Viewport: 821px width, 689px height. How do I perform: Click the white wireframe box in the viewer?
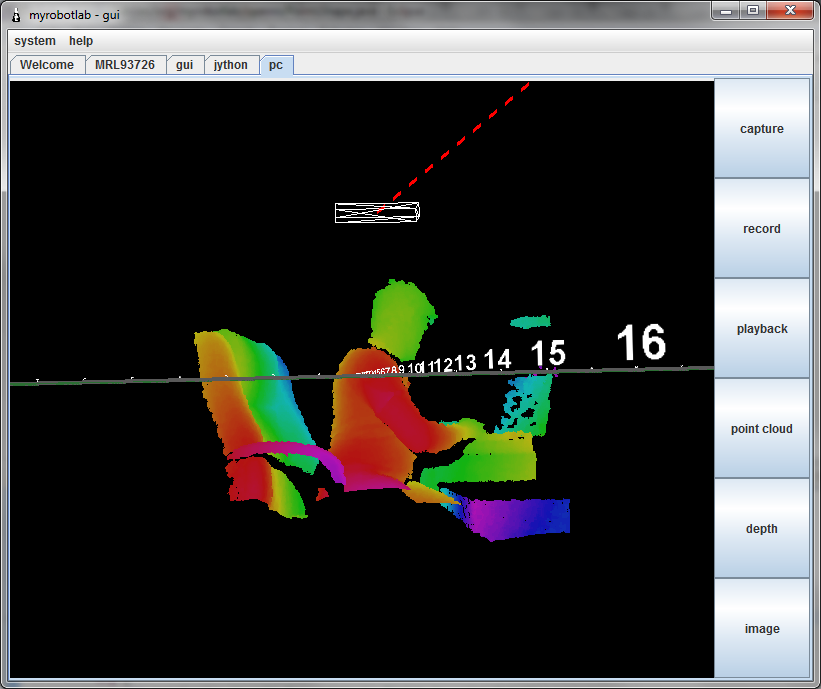[x=377, y=213]
